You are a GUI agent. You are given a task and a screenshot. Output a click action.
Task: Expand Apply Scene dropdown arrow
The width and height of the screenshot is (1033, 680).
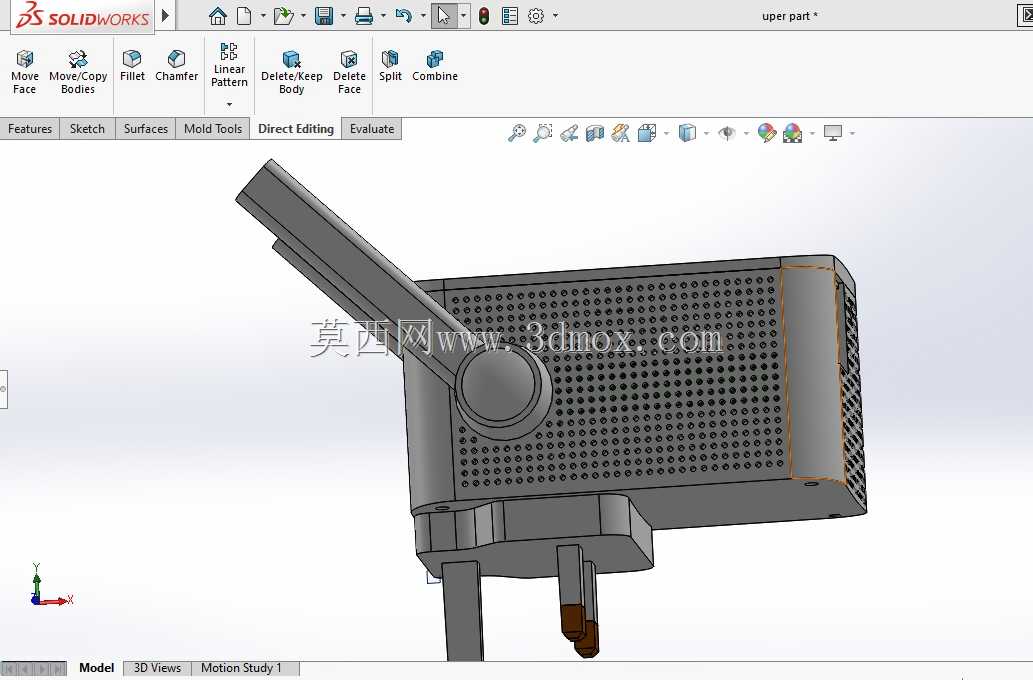[812, 133]
